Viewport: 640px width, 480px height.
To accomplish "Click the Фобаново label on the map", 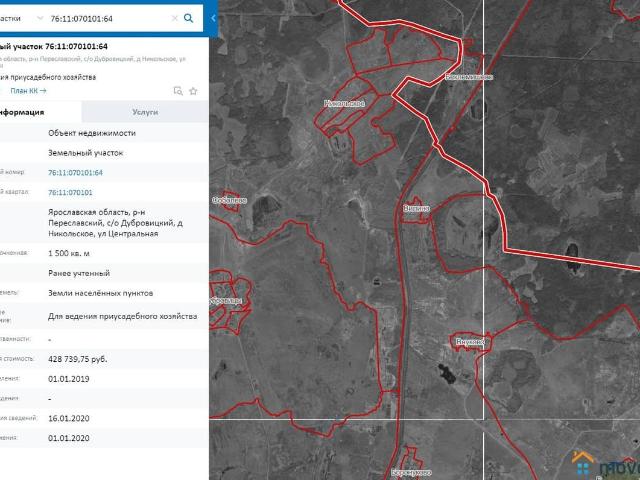I will click(229, 200).
